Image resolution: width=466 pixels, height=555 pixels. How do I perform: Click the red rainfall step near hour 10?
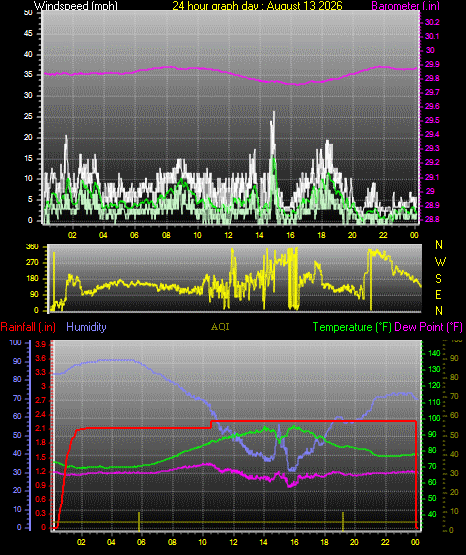point(211,424)
